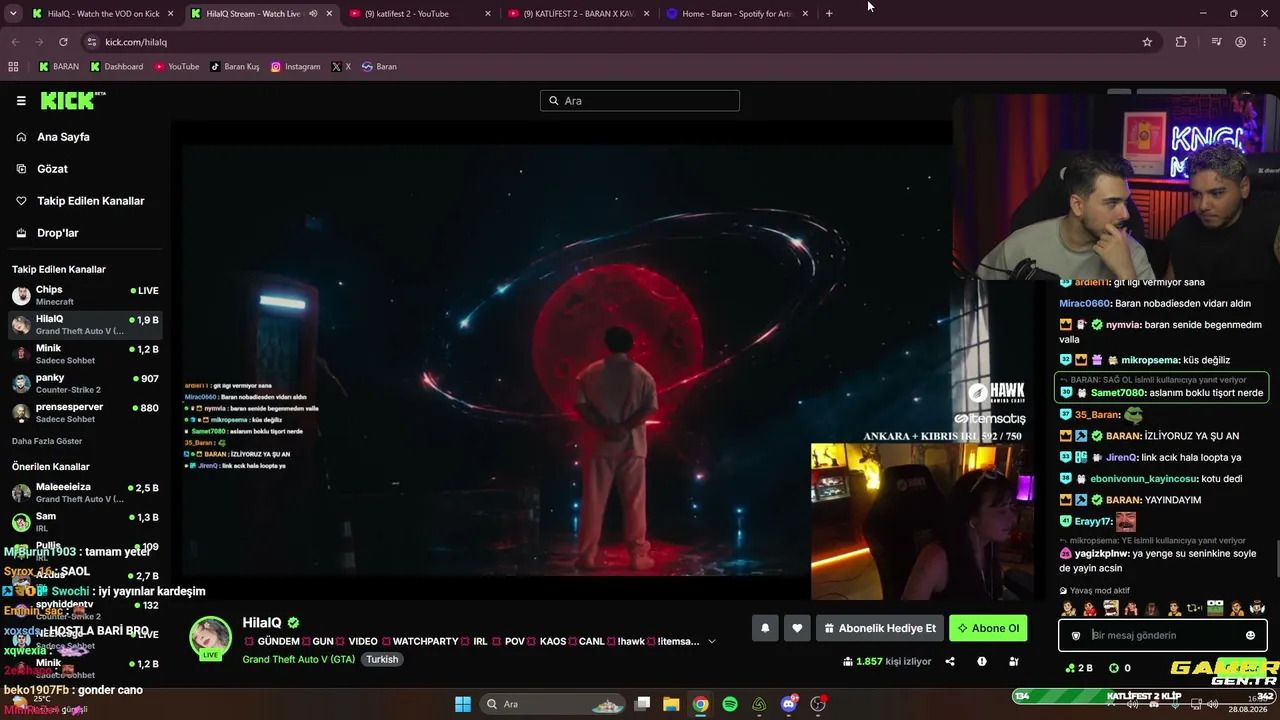The height and width of the screenshot is (720, 1280).
Task: Open the BARAN bookmark
Action: [x=59, y=67]
